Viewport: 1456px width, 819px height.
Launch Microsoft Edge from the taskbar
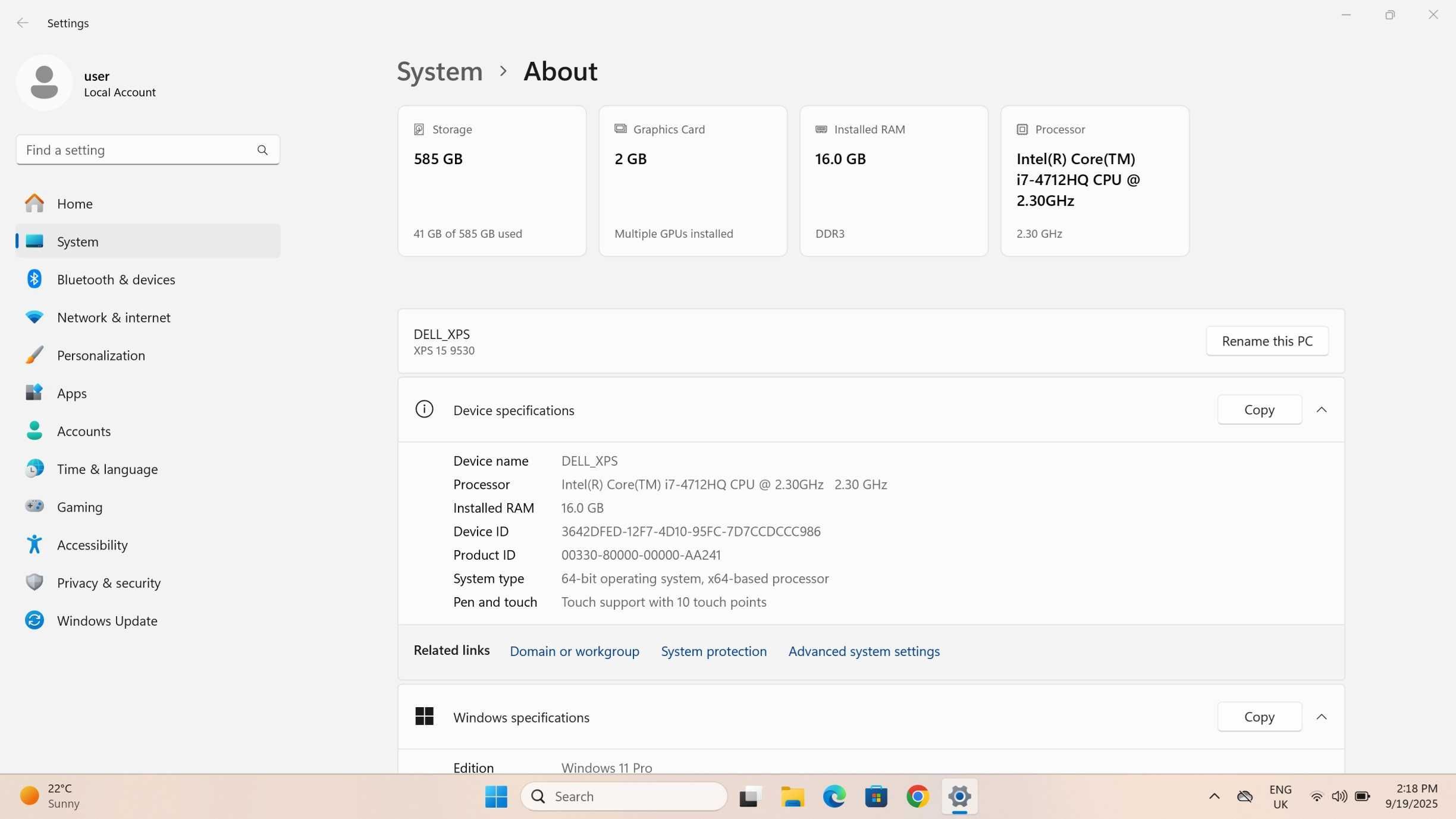pyautogui.click(x=834, y=796)
